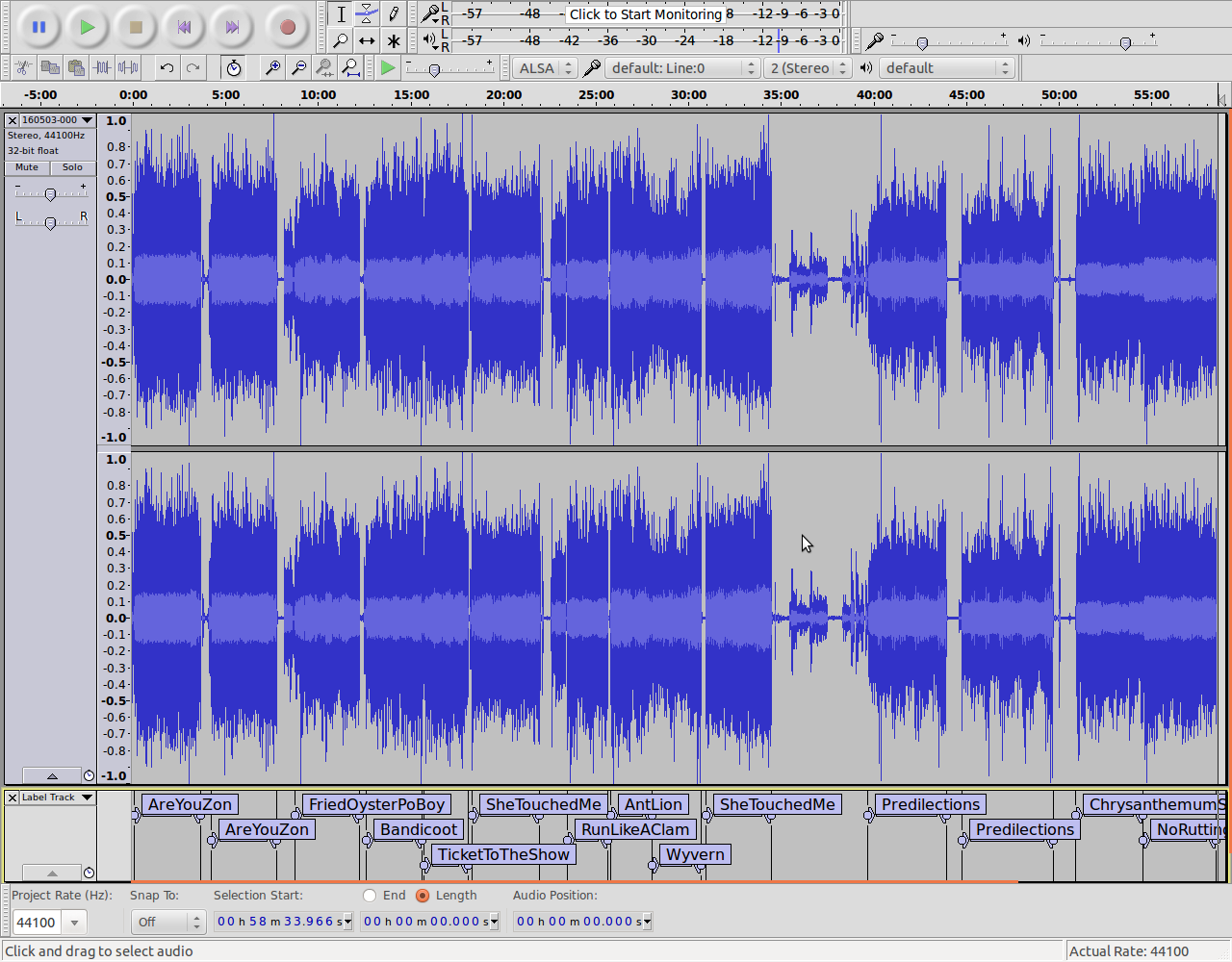This screenshot has height=962, width=1232.
Task: Click the Wyvern track label
Action: pos(695,854)
